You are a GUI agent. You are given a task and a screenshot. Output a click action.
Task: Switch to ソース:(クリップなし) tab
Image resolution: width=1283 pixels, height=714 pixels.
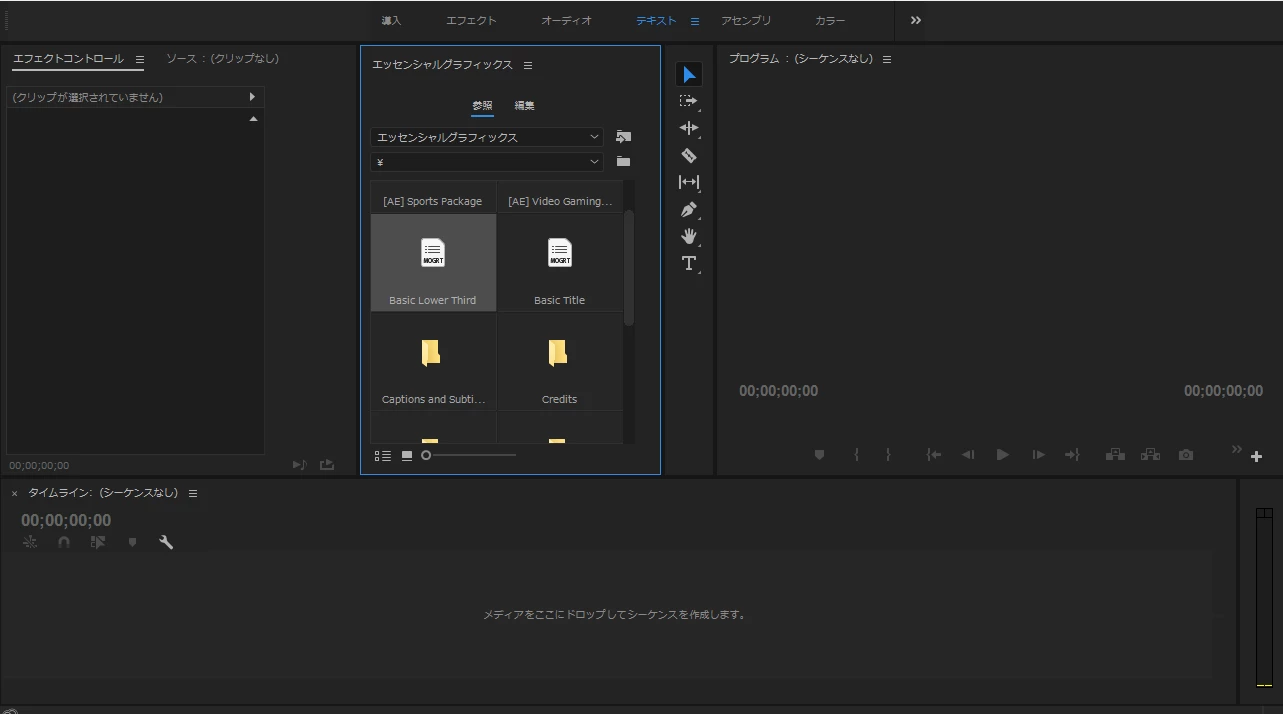222,59
